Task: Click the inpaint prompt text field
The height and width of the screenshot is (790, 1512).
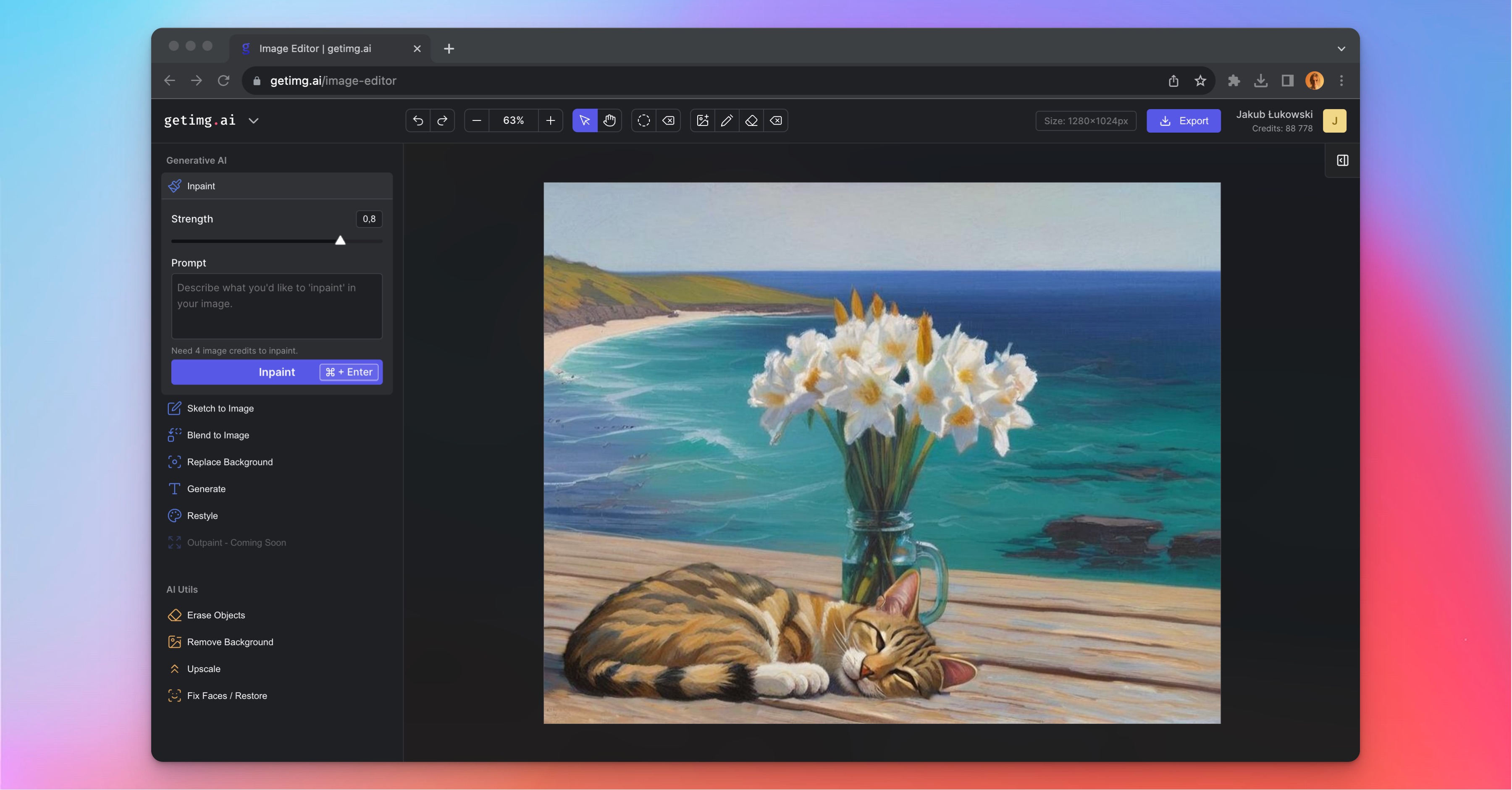Action: 276,306
